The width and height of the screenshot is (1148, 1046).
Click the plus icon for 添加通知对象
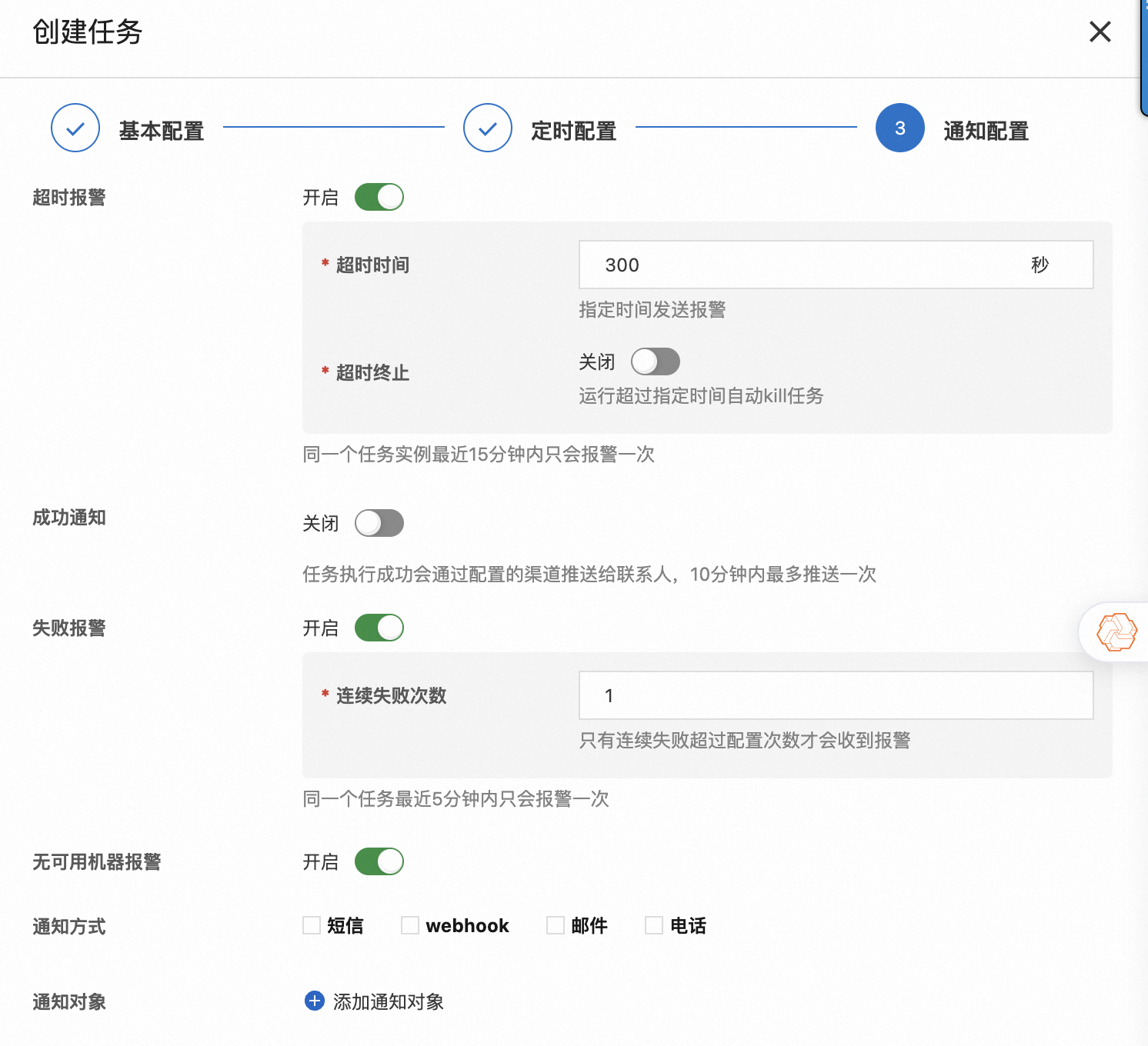click(315, 1001)
